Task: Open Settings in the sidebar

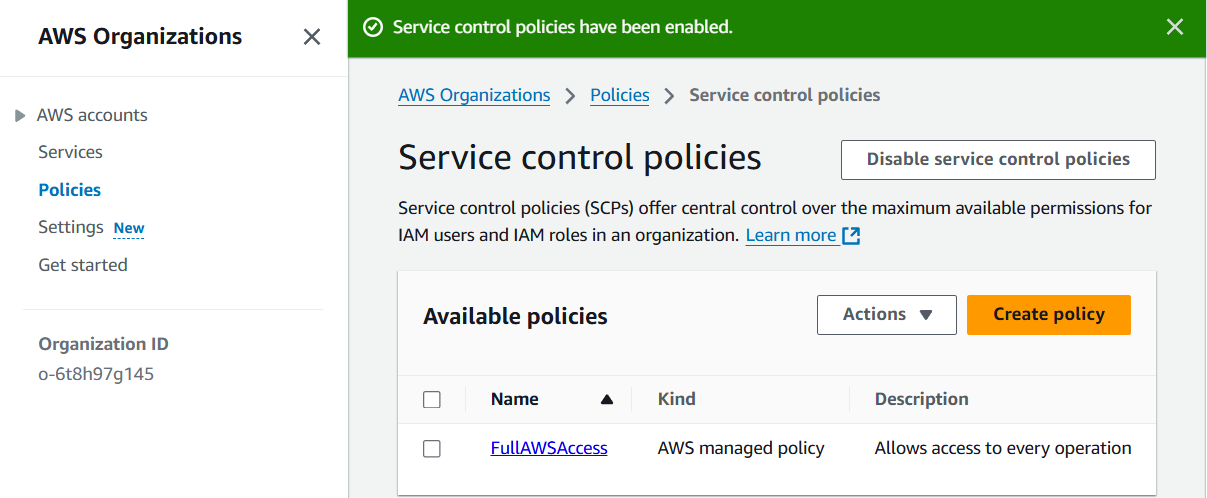Action: (71, 227)
